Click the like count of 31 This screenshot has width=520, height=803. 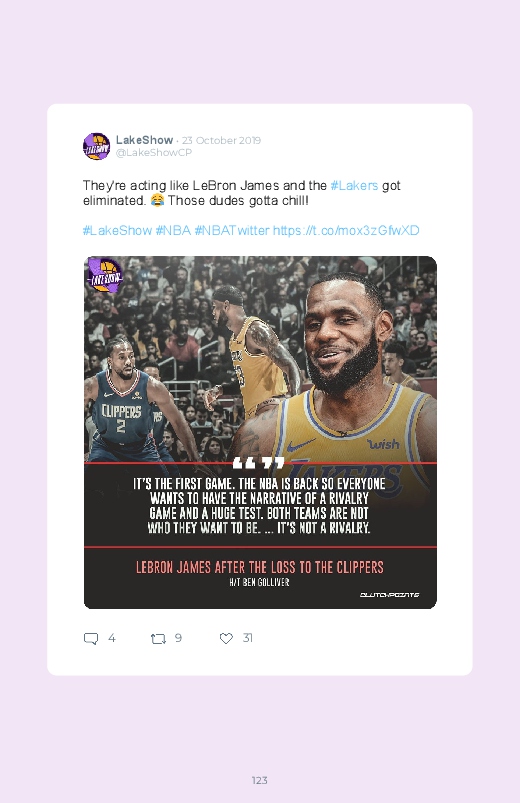coord(247,638)
